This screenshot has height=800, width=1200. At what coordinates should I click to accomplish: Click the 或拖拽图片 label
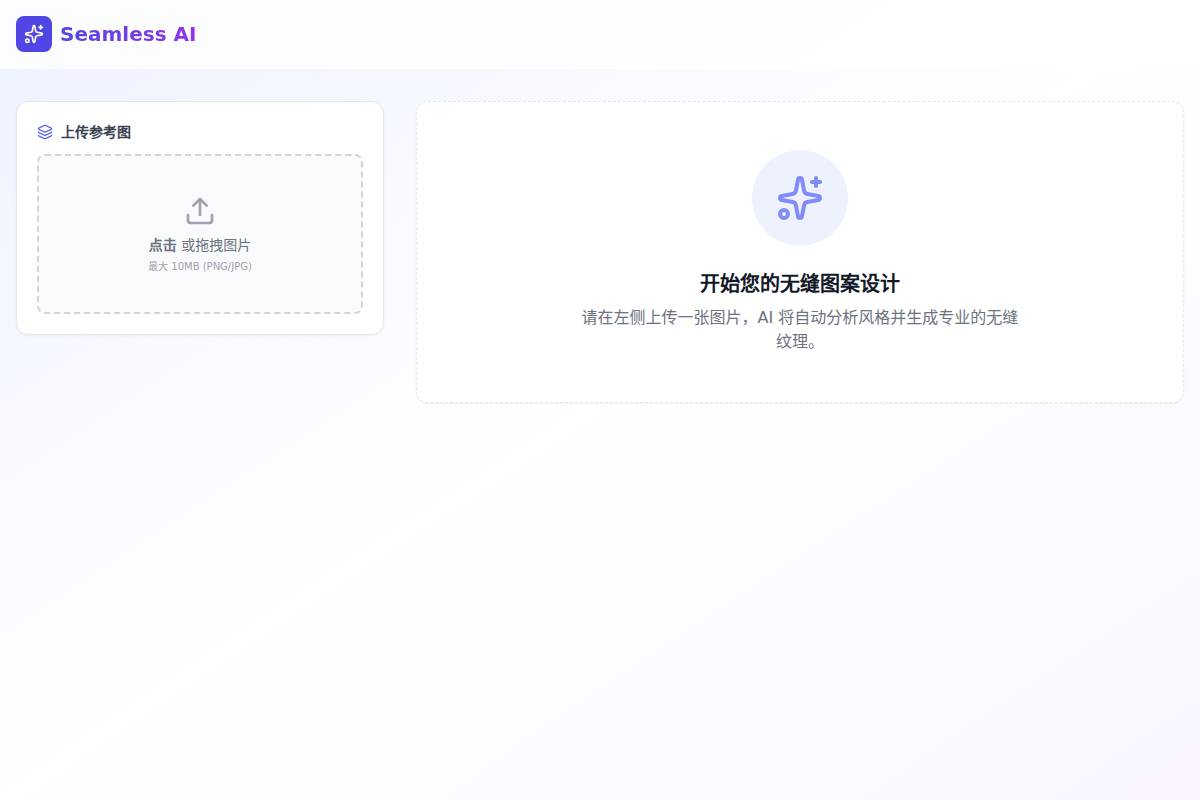[216, 245]
